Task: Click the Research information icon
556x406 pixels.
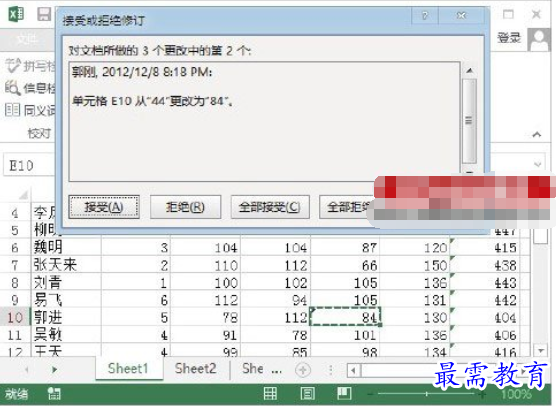Action: (12, 88)
